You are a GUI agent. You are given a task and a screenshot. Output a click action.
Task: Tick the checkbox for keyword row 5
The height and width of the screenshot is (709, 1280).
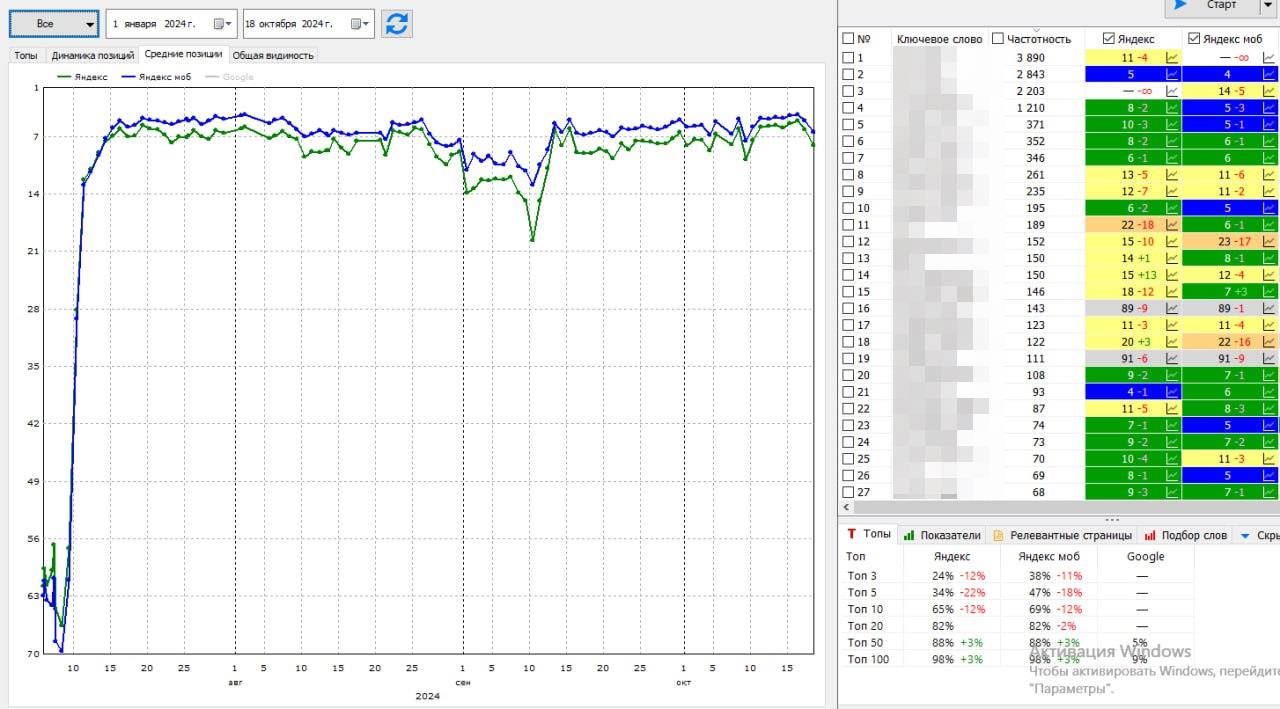(849, 125)
